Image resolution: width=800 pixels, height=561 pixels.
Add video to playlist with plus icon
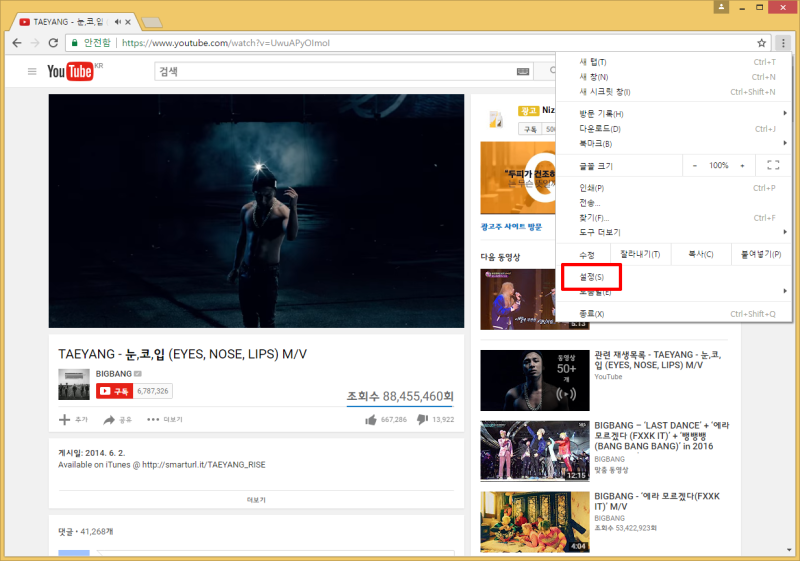coord(64,420)
